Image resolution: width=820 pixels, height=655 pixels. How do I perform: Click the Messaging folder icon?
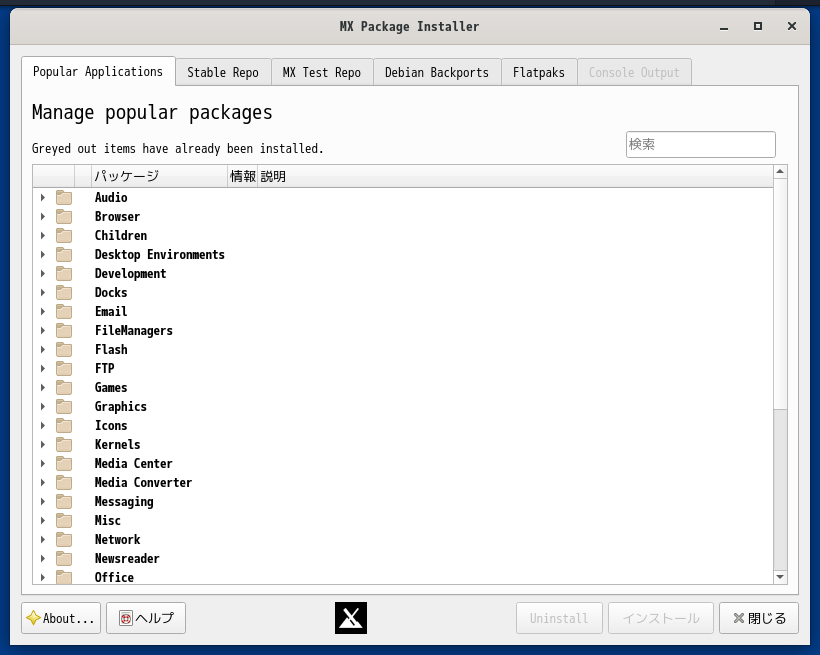point(64,502)
